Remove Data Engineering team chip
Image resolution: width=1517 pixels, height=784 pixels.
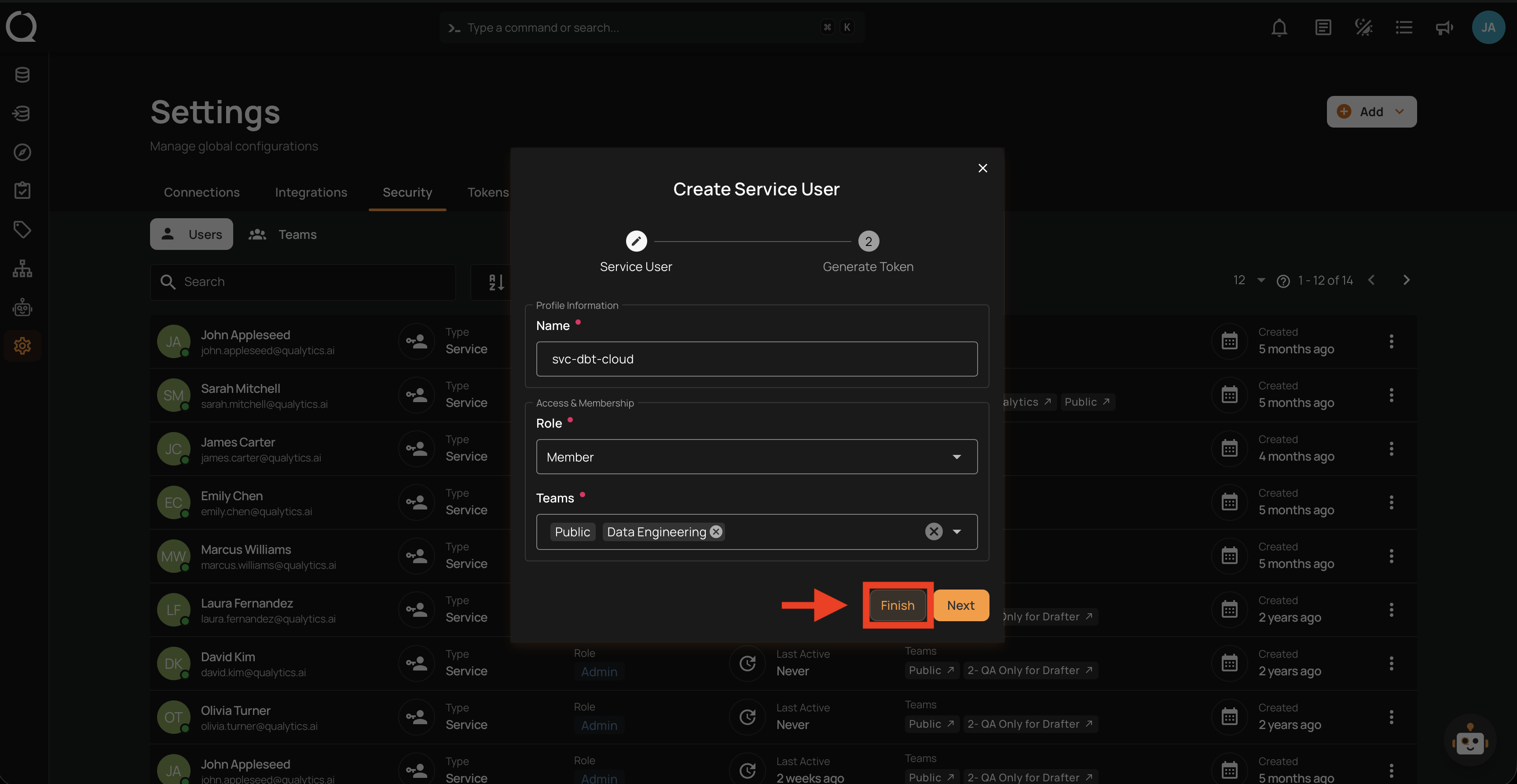[x=715, y=532]
